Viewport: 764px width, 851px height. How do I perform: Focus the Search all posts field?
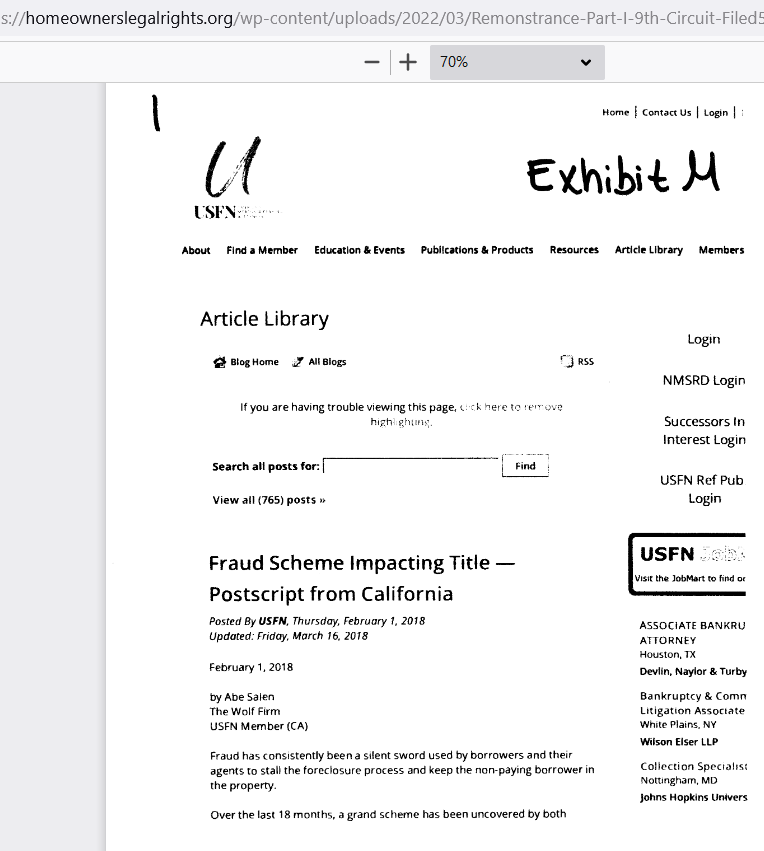[x=411, y=466]
